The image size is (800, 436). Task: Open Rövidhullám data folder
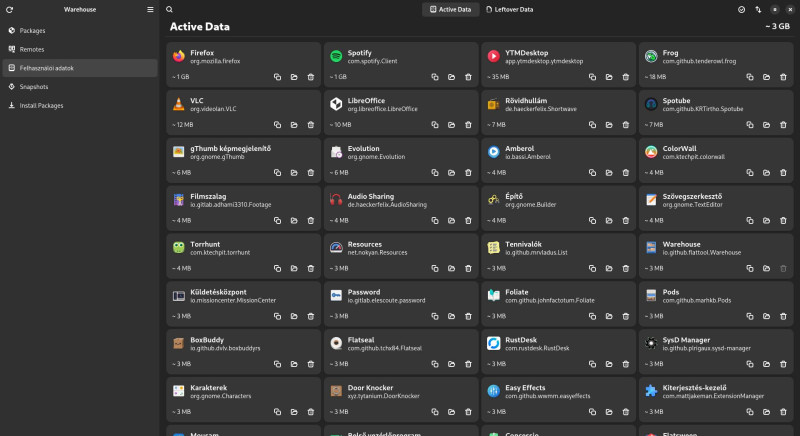[609, 125]
